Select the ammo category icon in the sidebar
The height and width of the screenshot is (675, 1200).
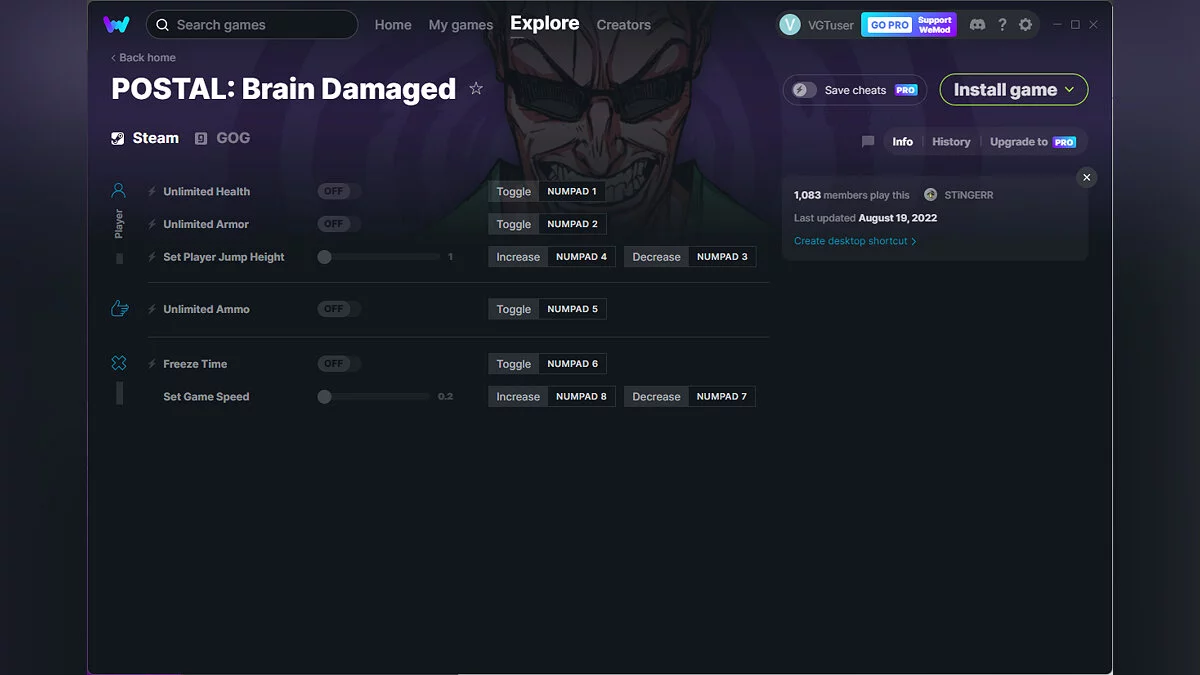pyautogui.click(x=119, y=308)
